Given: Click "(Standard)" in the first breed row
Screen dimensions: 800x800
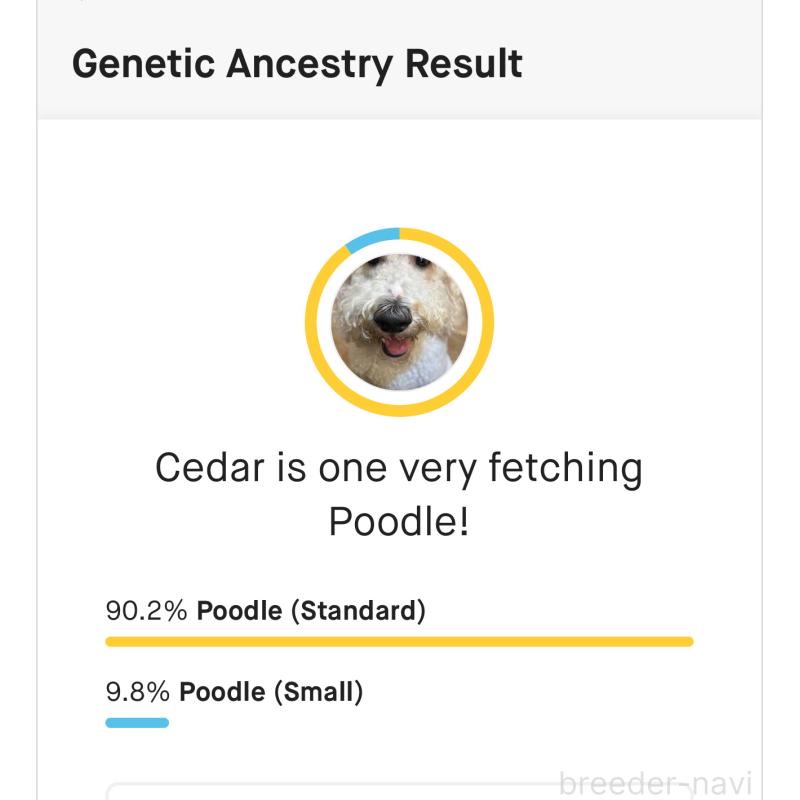Looking at the screenshot, I should pyautogui.click(x=357, y=610).
